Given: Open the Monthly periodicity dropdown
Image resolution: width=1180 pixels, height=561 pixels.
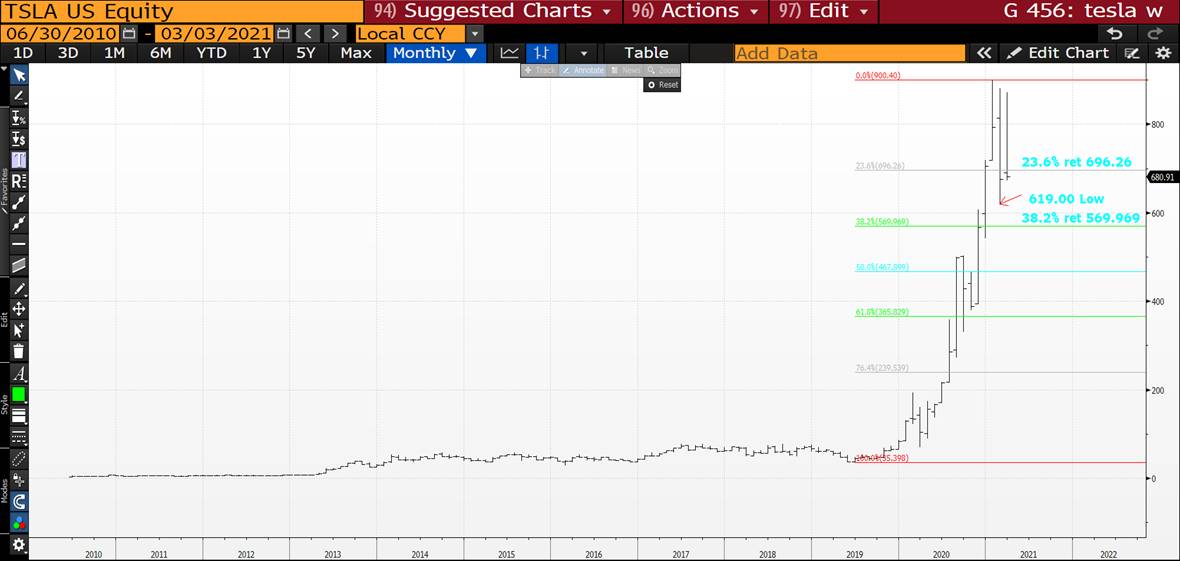Looking at the screenshot, I should (435, 53).
